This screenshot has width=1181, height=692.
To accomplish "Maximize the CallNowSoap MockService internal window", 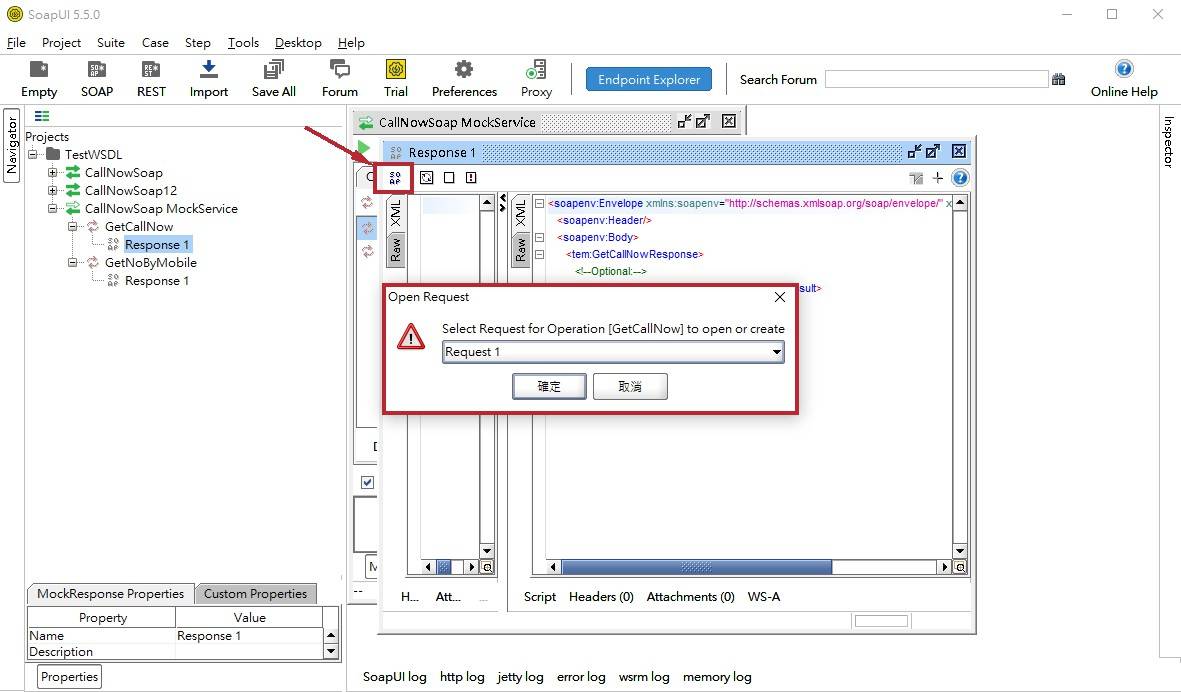I will [x=703, y=121].
